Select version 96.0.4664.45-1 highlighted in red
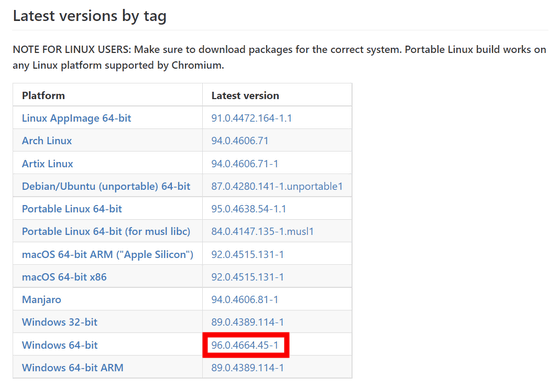 point(245,345)
